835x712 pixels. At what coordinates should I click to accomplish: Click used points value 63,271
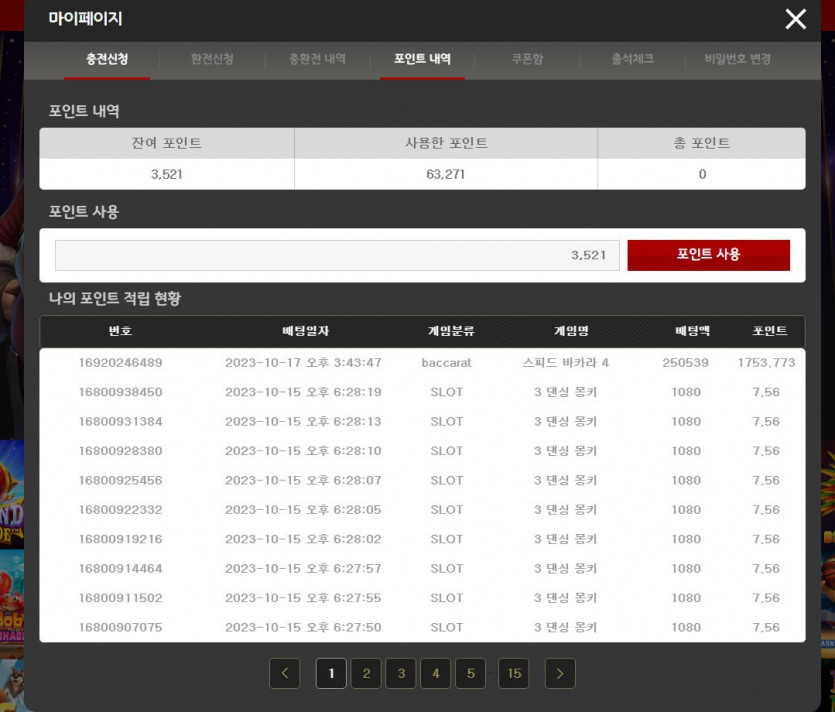[x=446, y=174]
